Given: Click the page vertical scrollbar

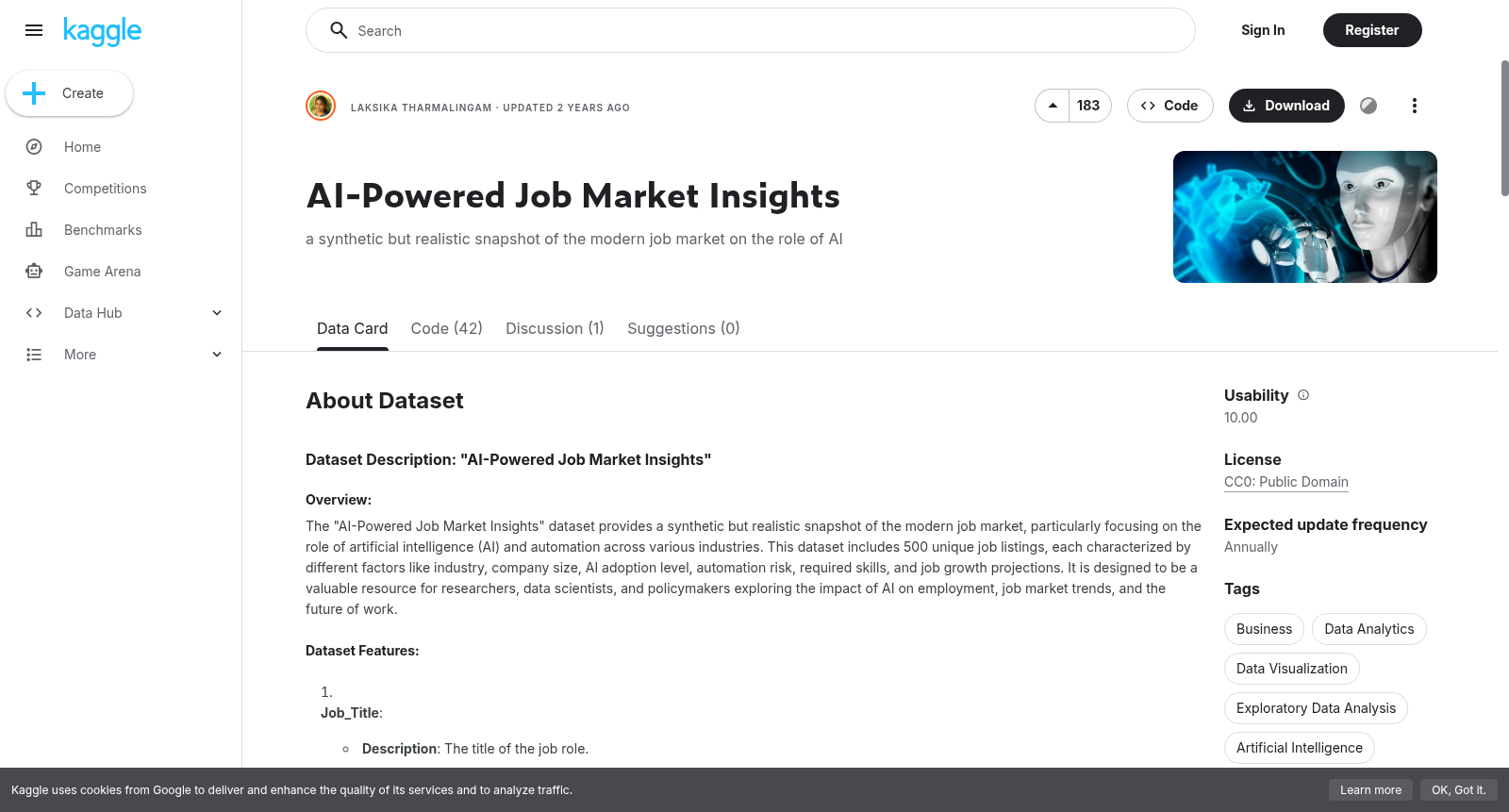Looking at the screenshot, I should (x=1504, y=128).
